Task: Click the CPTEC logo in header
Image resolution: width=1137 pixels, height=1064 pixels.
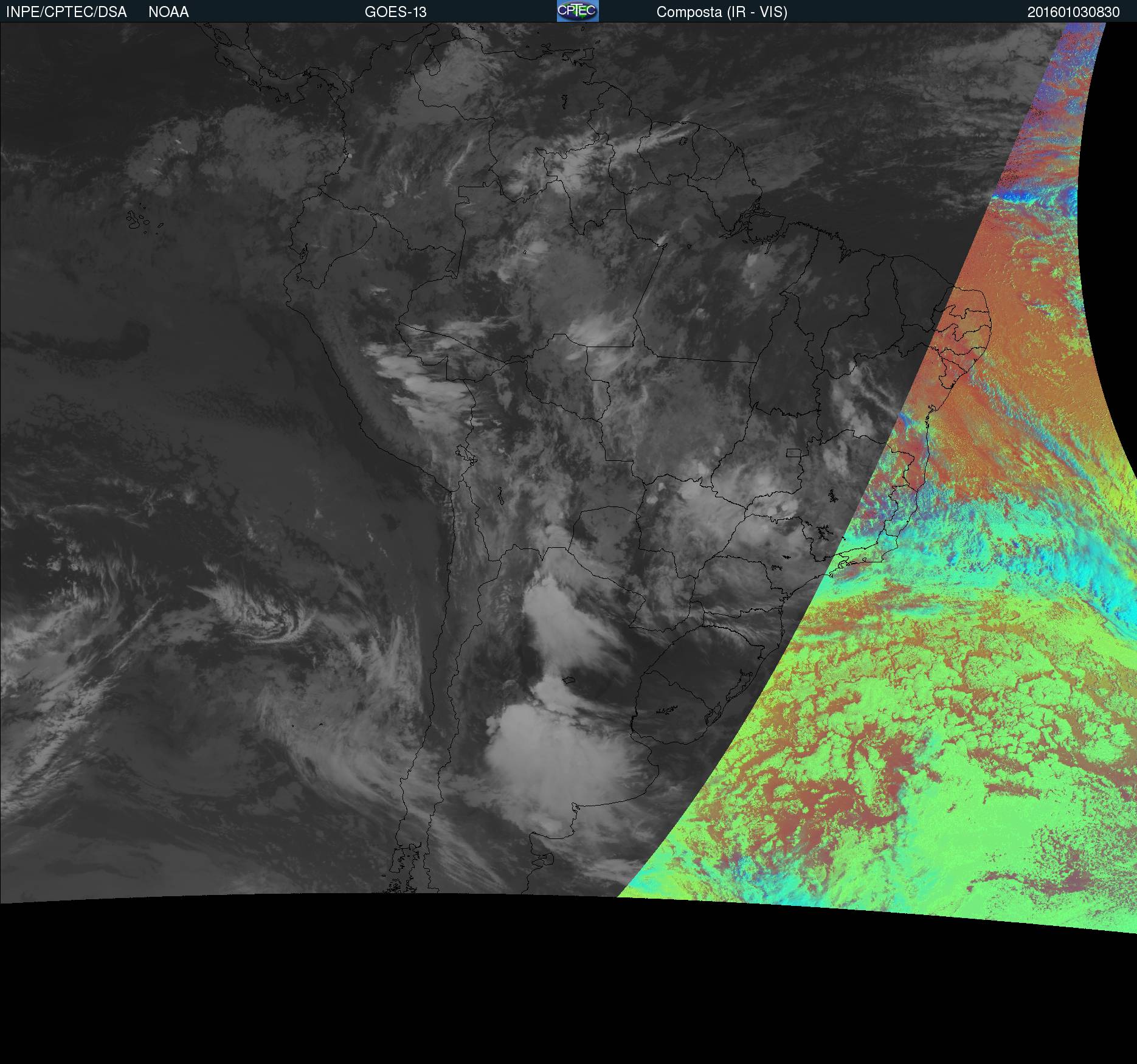Action: pyautogui.click(x=578, y=11)
